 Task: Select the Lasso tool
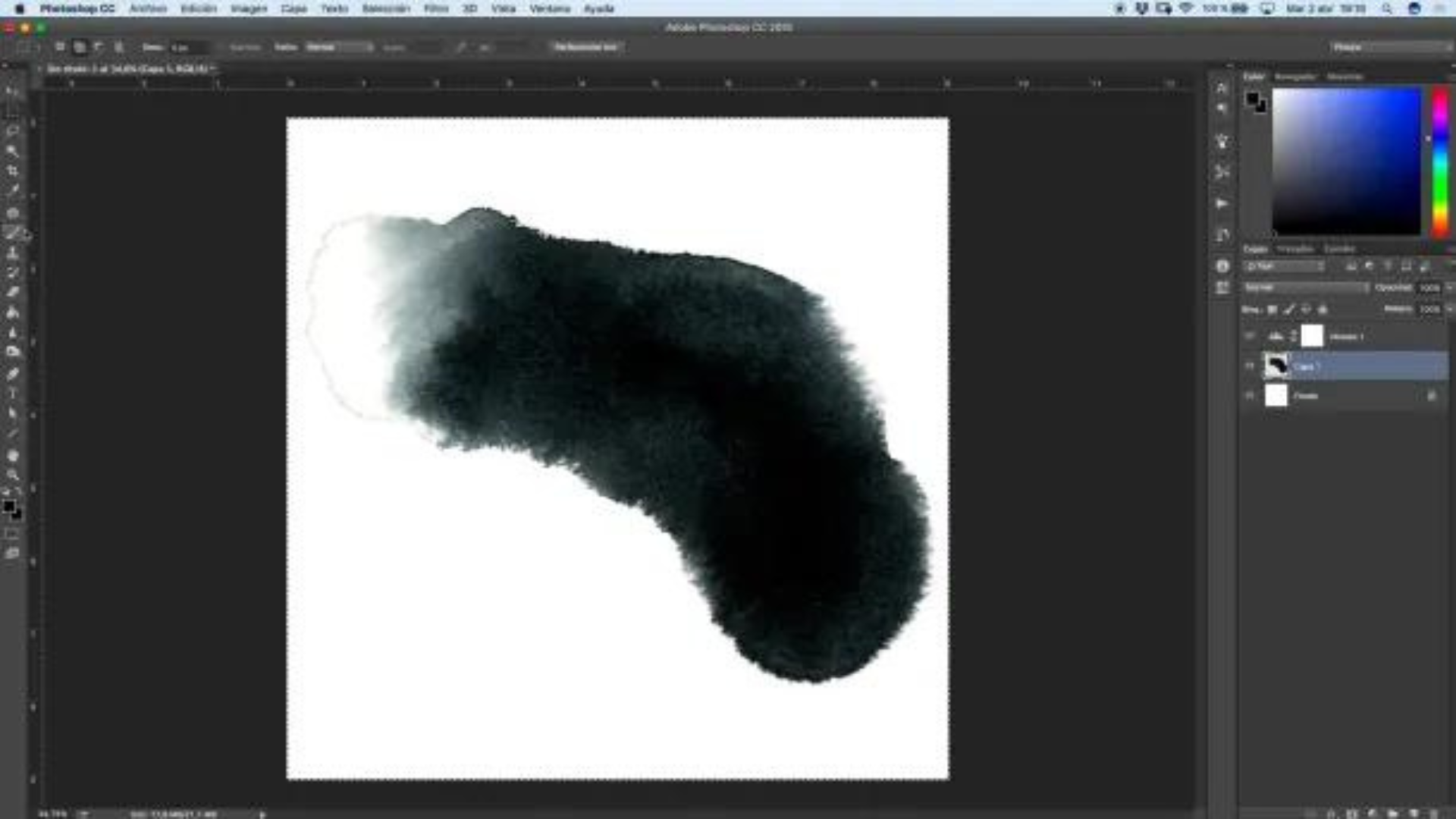pos(12,131)
